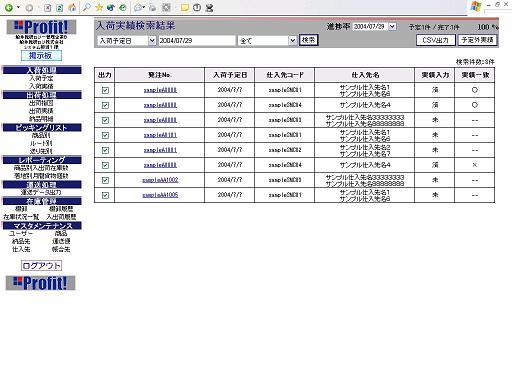Click the 発注No. column header
The width and height of the screenshot is (512, 384).
coord(160,75)
